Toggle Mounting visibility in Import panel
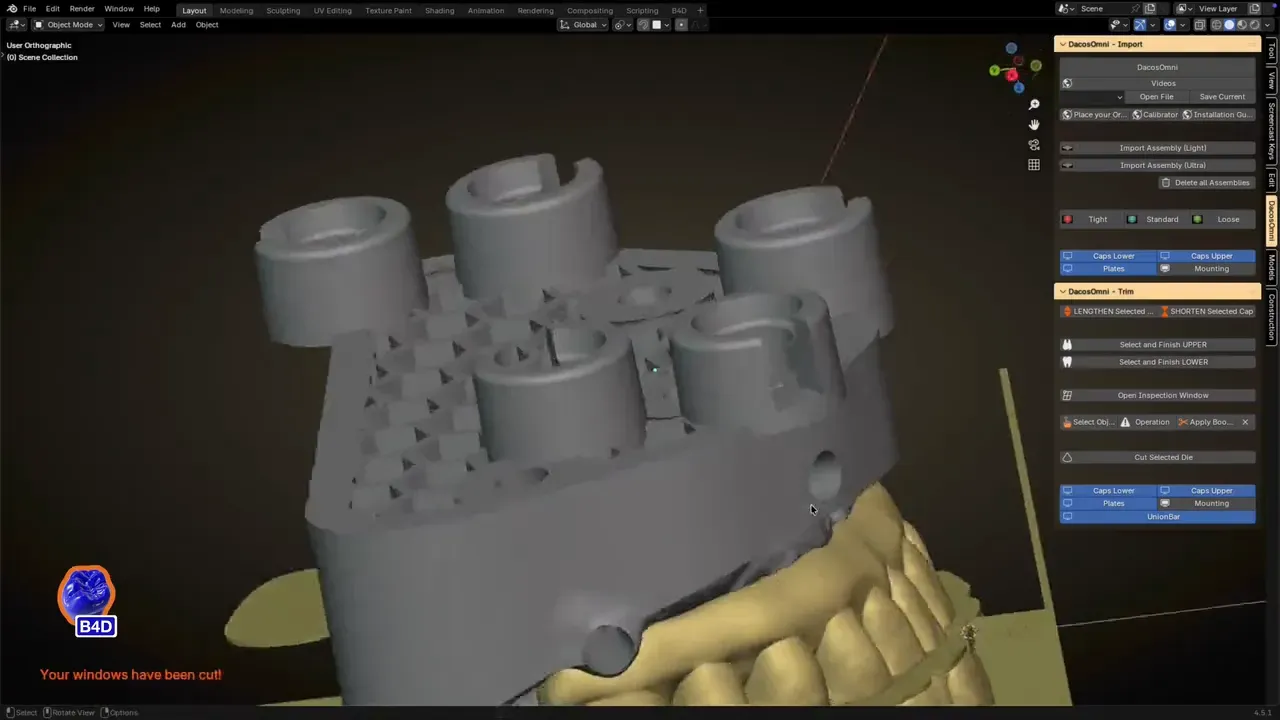The height and width of the screenshot is (720, 1280). tap(1206, 268)
